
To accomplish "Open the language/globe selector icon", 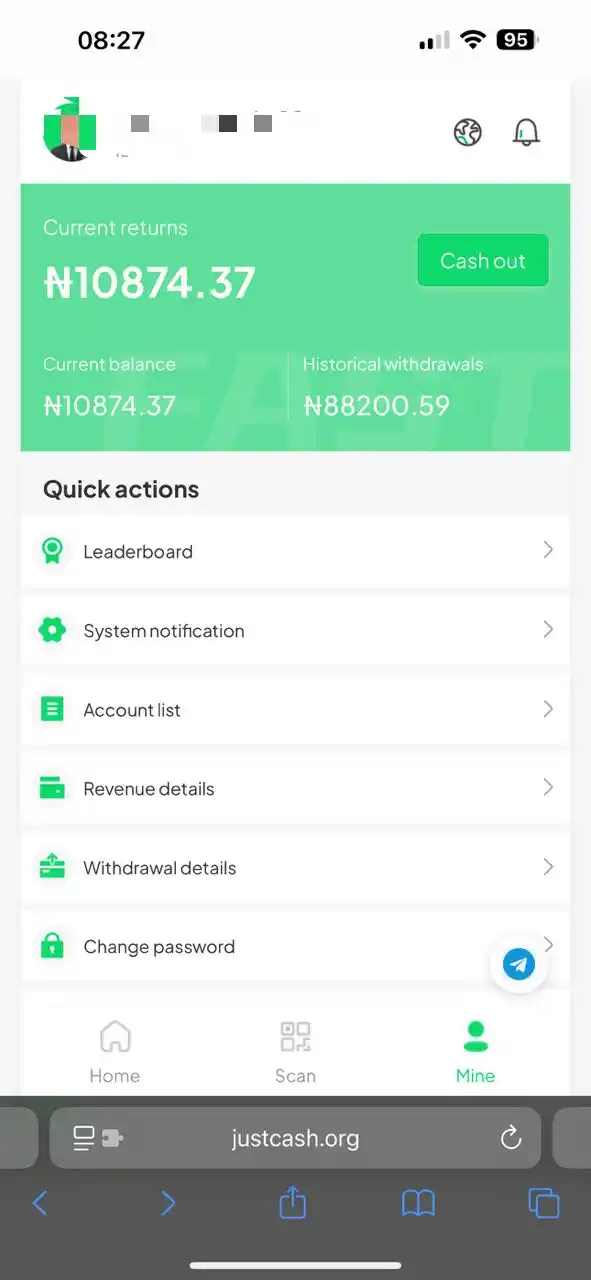I will (x=467, y=131).
